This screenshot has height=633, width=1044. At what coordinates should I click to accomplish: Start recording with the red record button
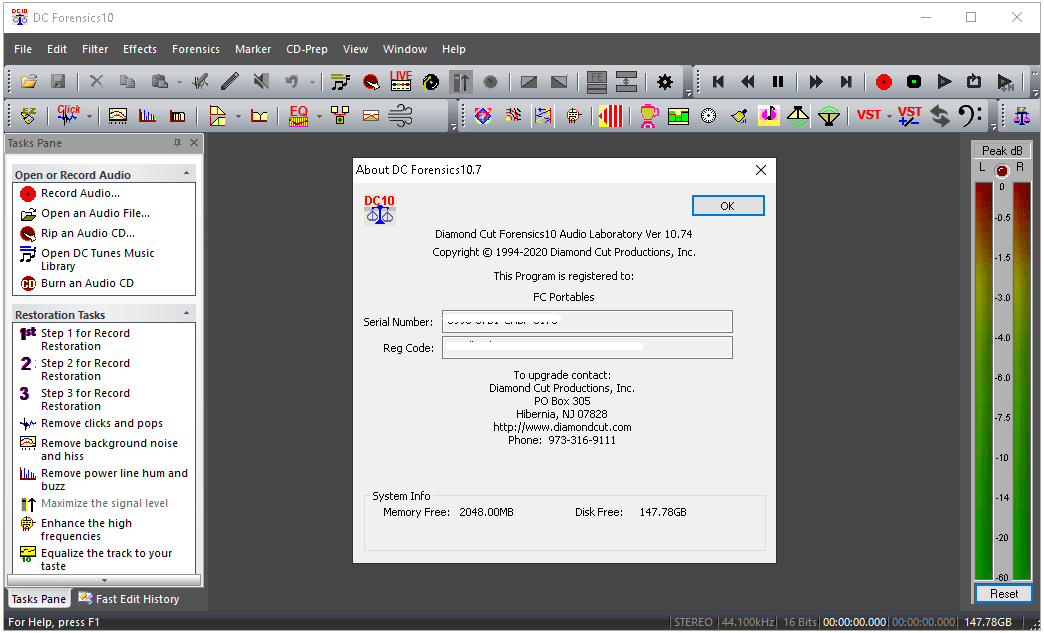click(884, 82)
